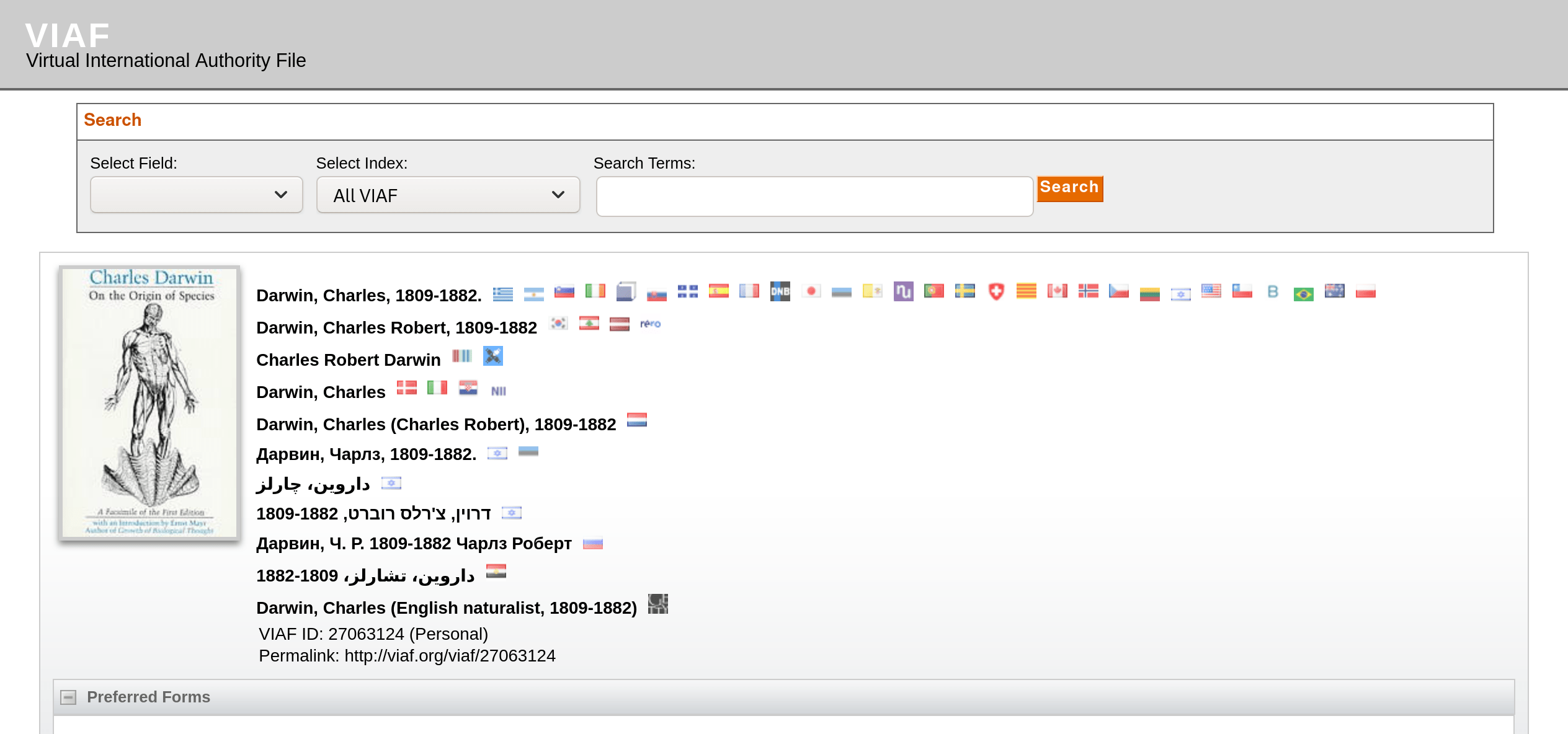Click the orange Search button
The width and height of the screenshot is (1568, 734).
click(x=1069, y=188)
